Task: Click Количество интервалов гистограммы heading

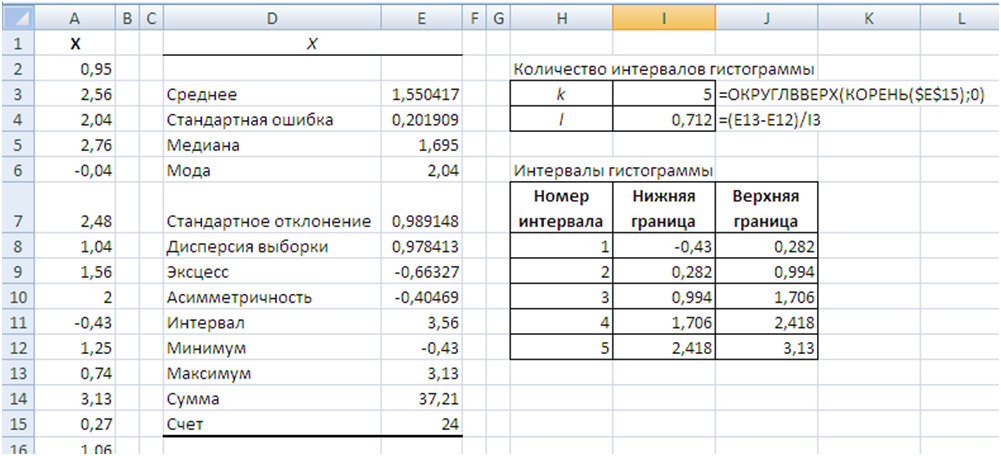Action: pyautogui.click(x=665, y=69)
